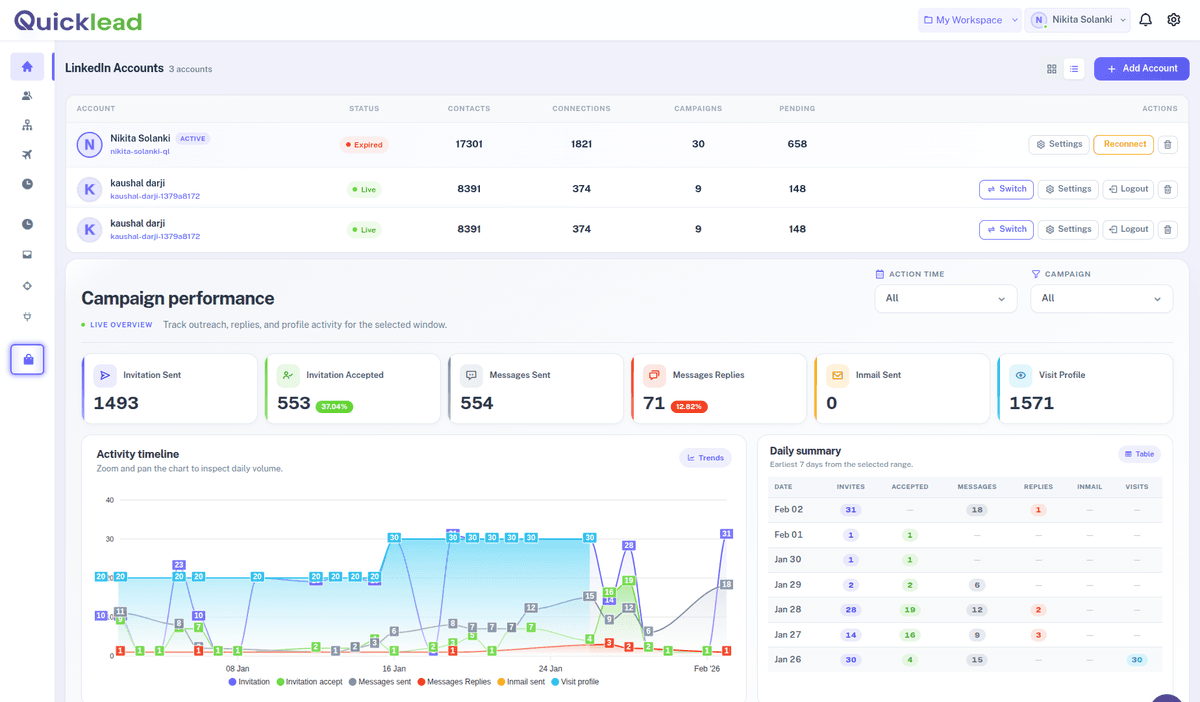Viewport: 1200px width, 702px height.
Task: Click the 12.82% reply rate badge
Action: click(x=689, y=407)
